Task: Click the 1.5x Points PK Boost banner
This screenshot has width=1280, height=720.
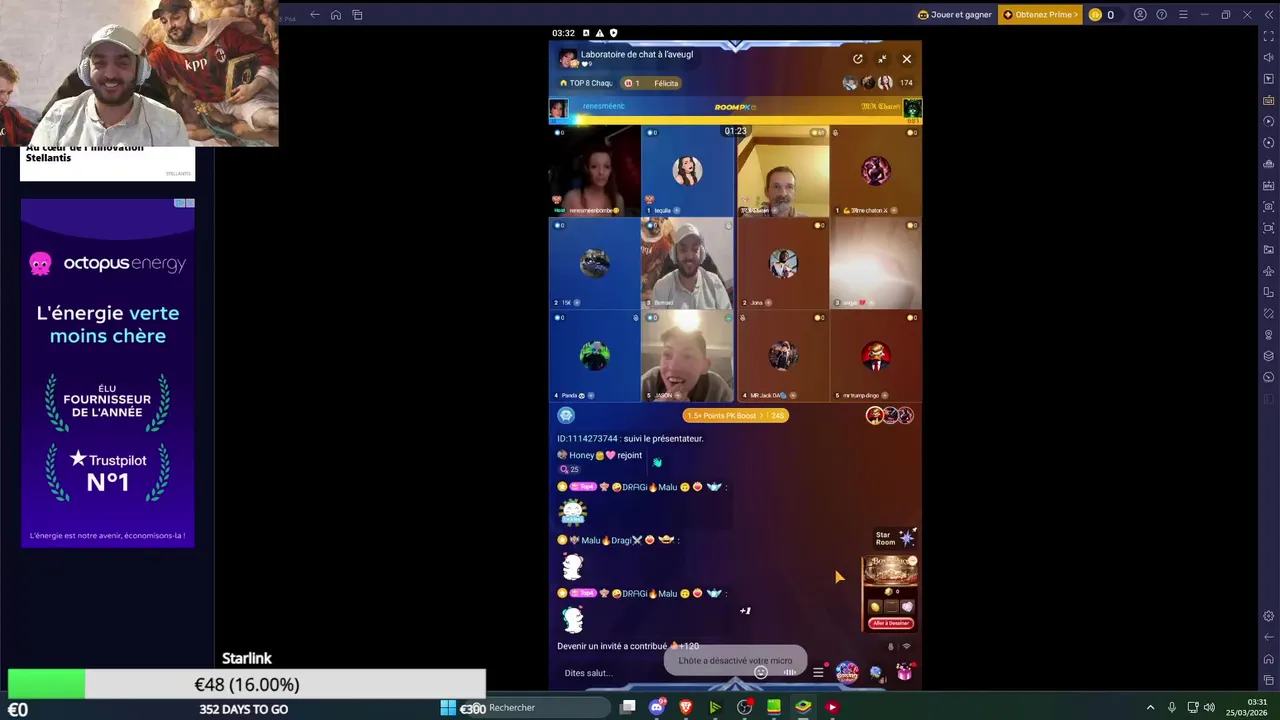Action: (x=736, y=415)
